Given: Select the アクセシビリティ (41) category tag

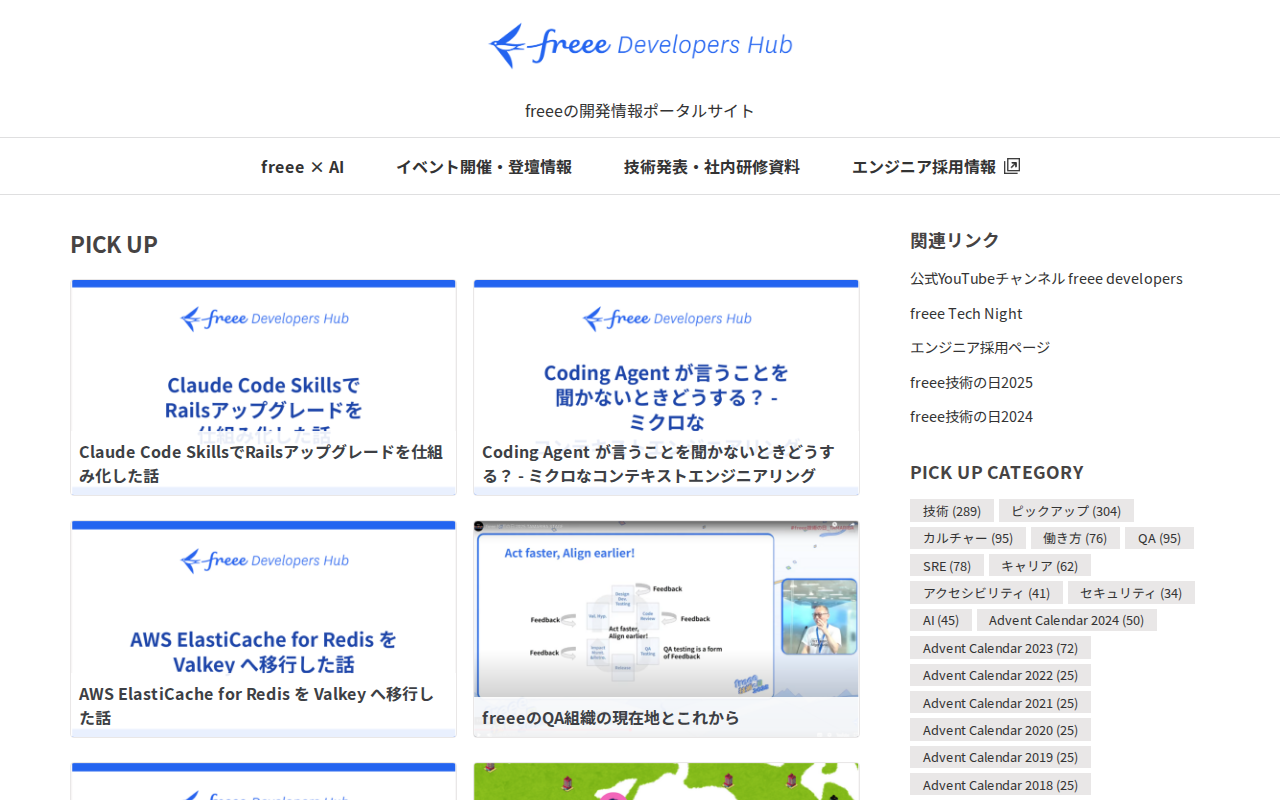Looking at the screenshot, I should [986, 593].
